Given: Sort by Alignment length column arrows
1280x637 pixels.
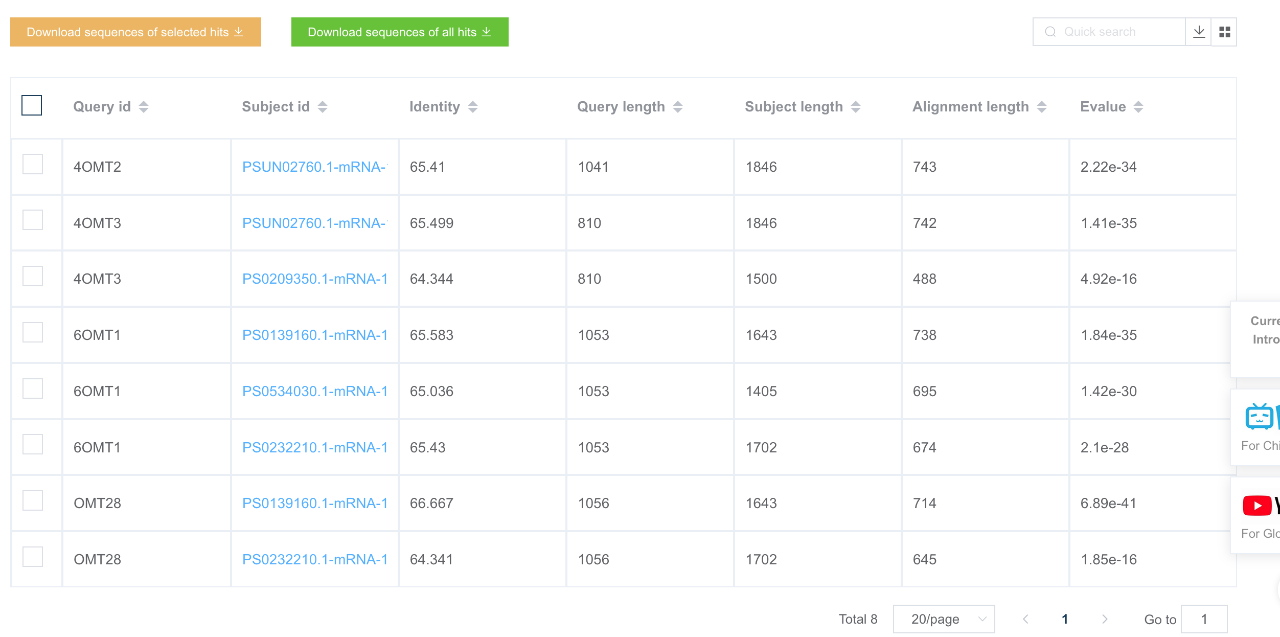Looking at the screenshot, I should point(1042,107).
